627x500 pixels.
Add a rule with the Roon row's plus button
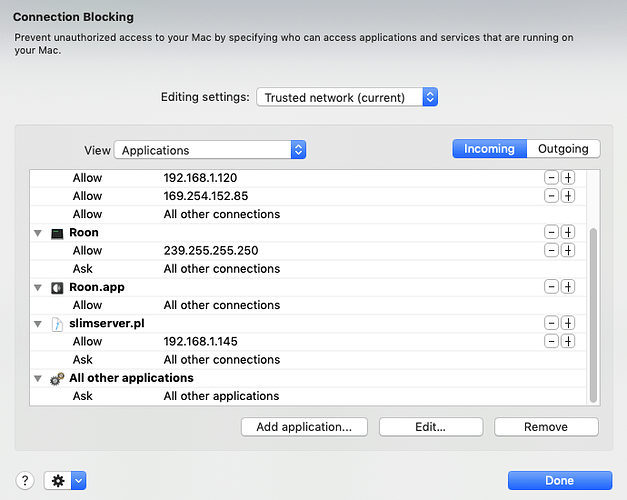coord(568,232)
